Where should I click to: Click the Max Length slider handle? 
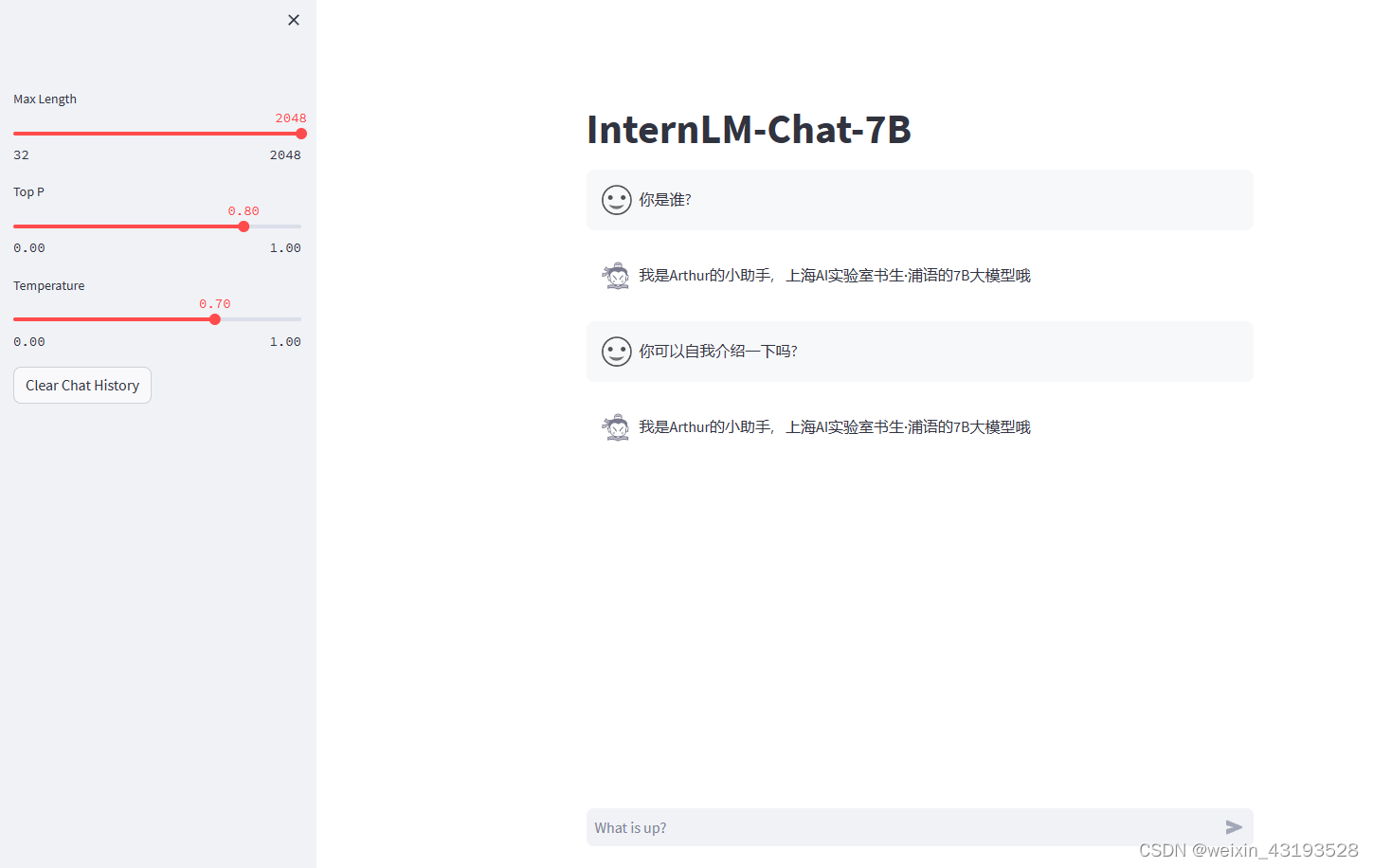tap(301, 134)
